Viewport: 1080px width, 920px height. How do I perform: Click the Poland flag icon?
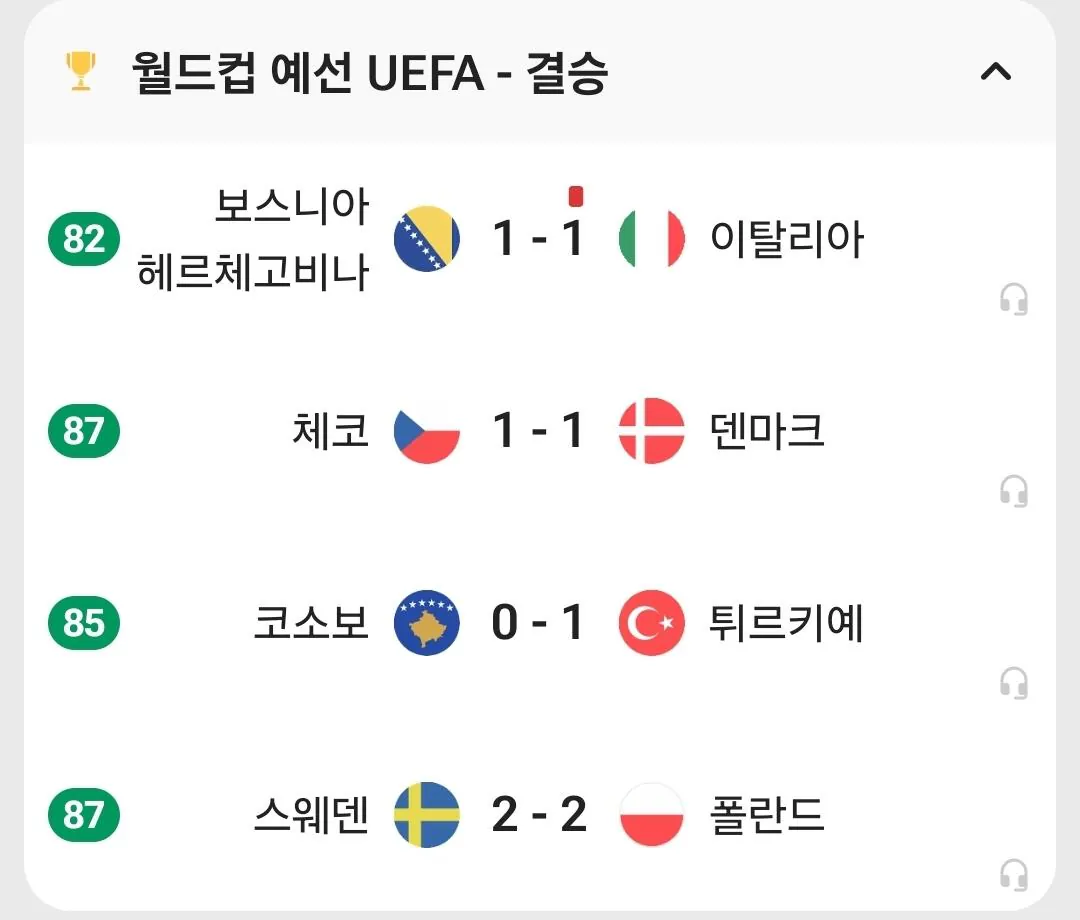(x=651, y=815)
